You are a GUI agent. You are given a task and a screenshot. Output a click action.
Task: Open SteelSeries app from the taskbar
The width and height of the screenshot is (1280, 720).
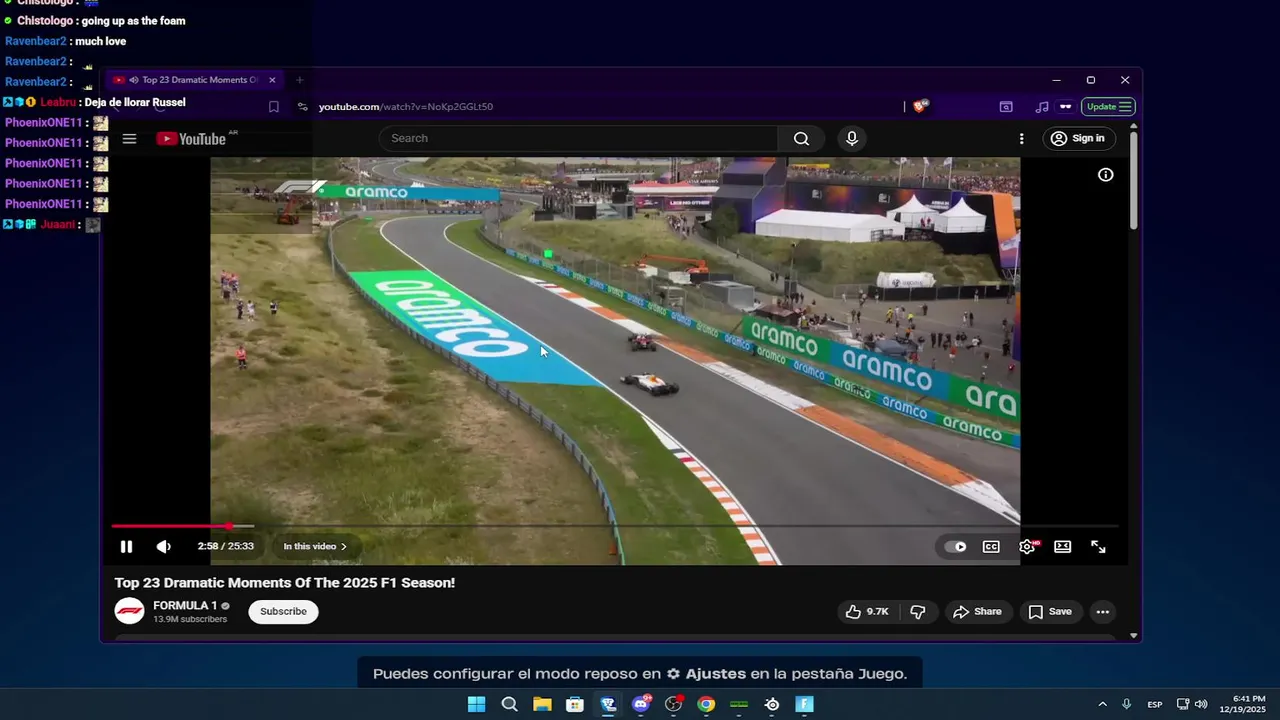coord(772,704)
